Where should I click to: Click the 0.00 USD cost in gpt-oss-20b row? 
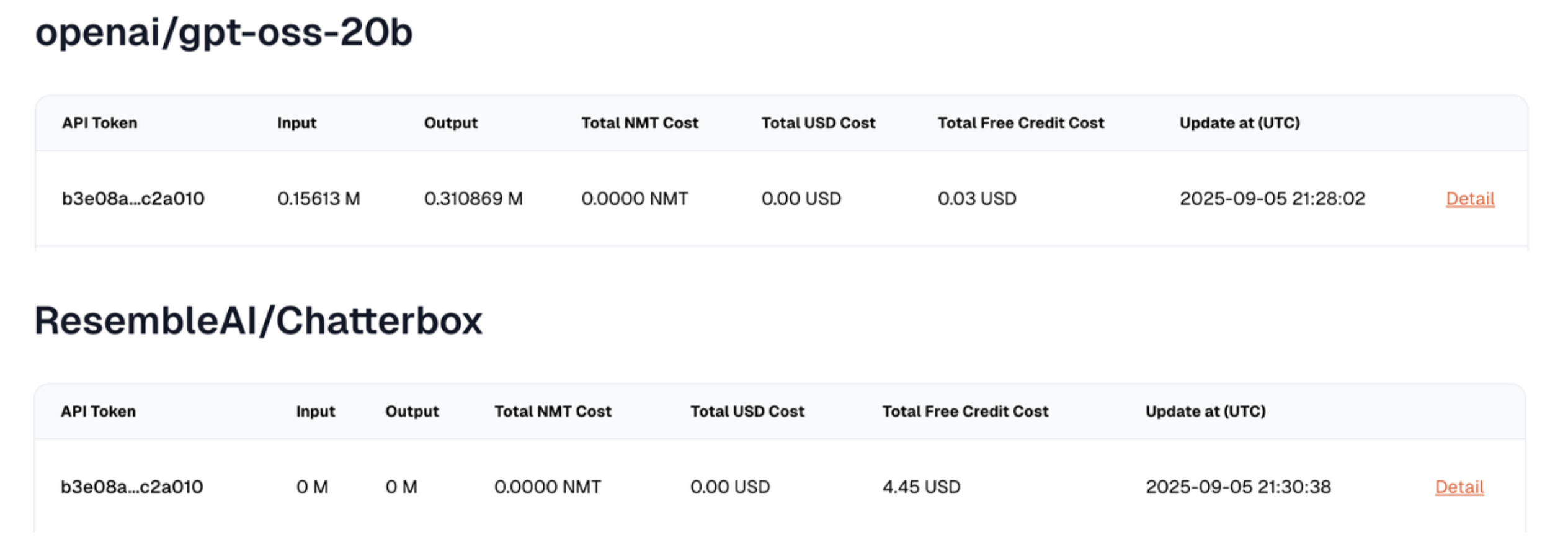(x=801, y=199)
